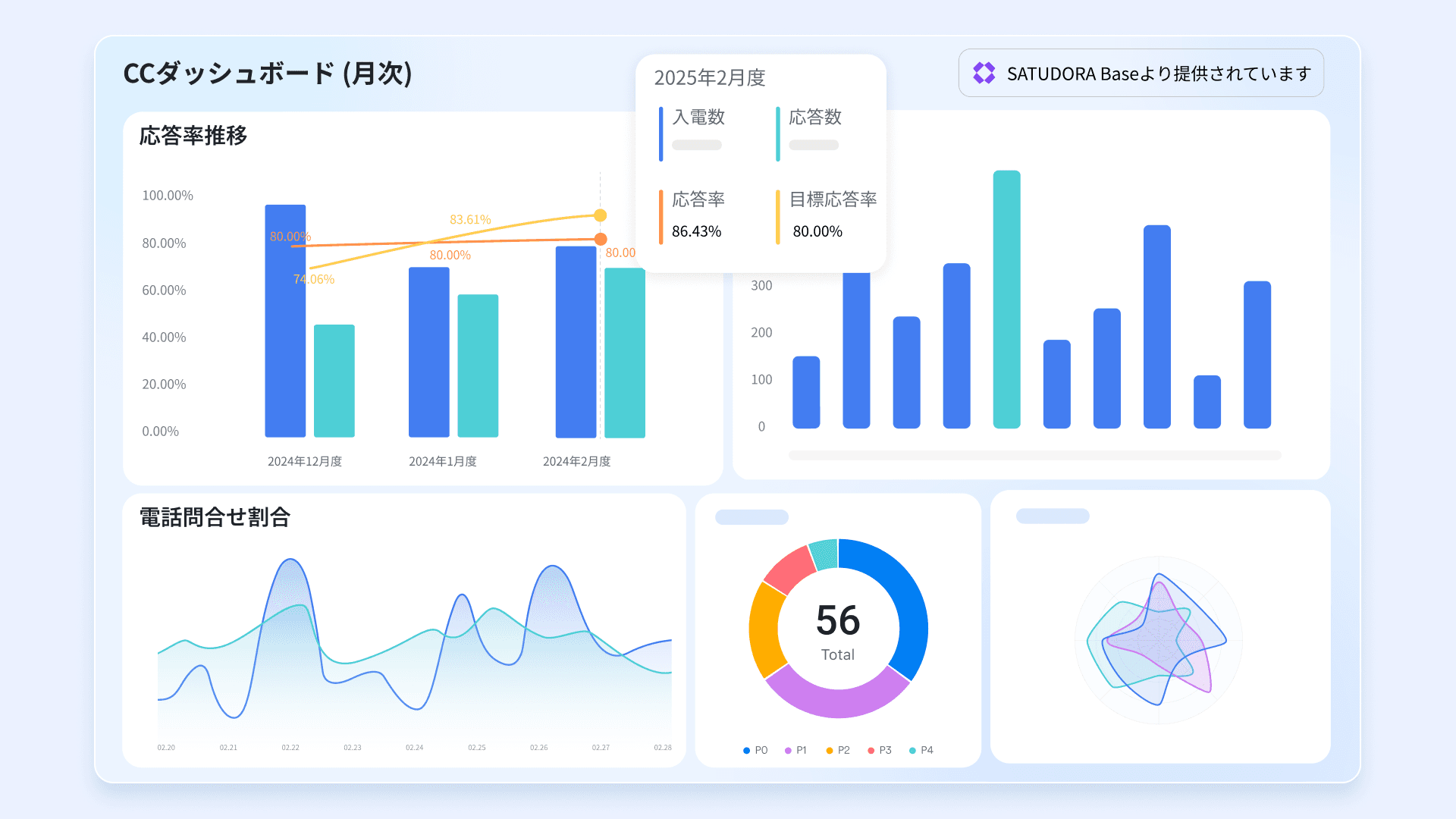1456x819 pixels.
Task: Click the radar chart
Action: (x=1158, y=640)
